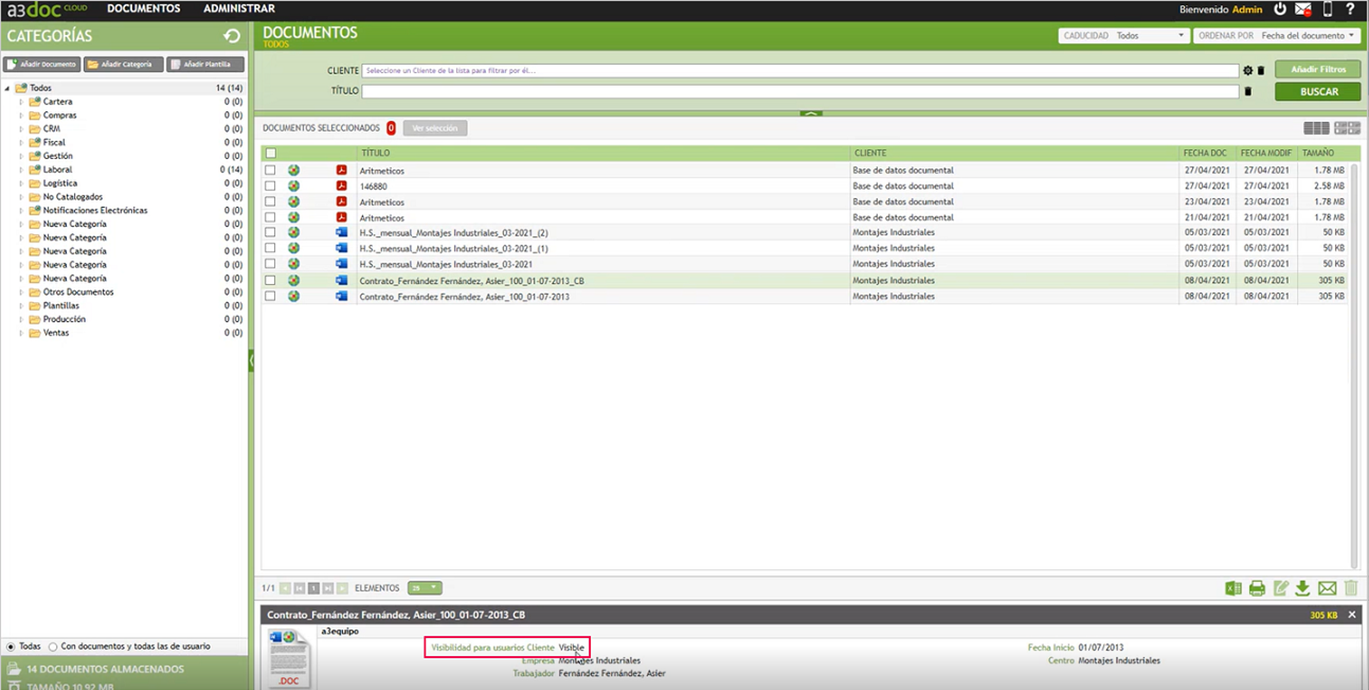Close the document details panel
Viewport: 1369px width, 690px height.
tap(1352, 615)
